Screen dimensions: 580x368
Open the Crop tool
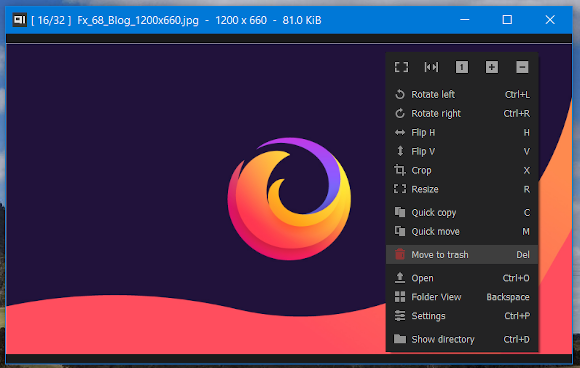pyautogui.click(x=462, y=170)
